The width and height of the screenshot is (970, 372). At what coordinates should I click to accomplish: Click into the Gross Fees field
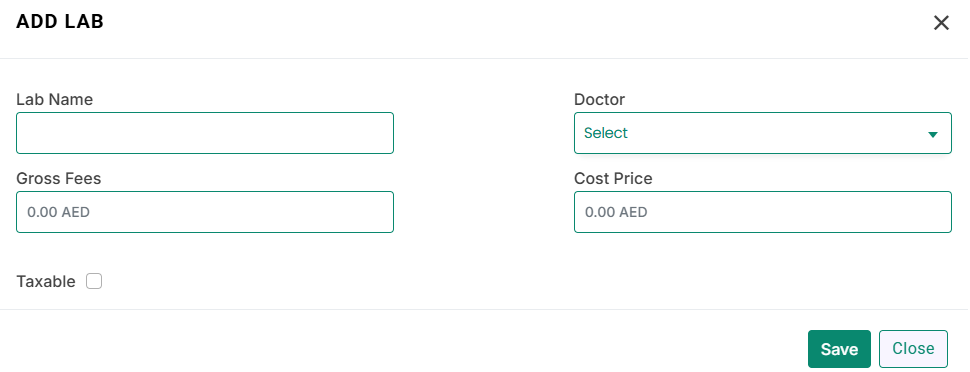[205, 212]
